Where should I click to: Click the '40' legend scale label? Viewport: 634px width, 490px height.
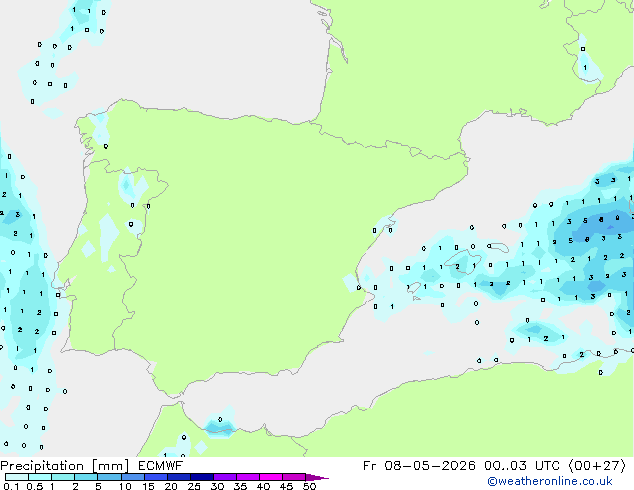[x=263, y=486]
